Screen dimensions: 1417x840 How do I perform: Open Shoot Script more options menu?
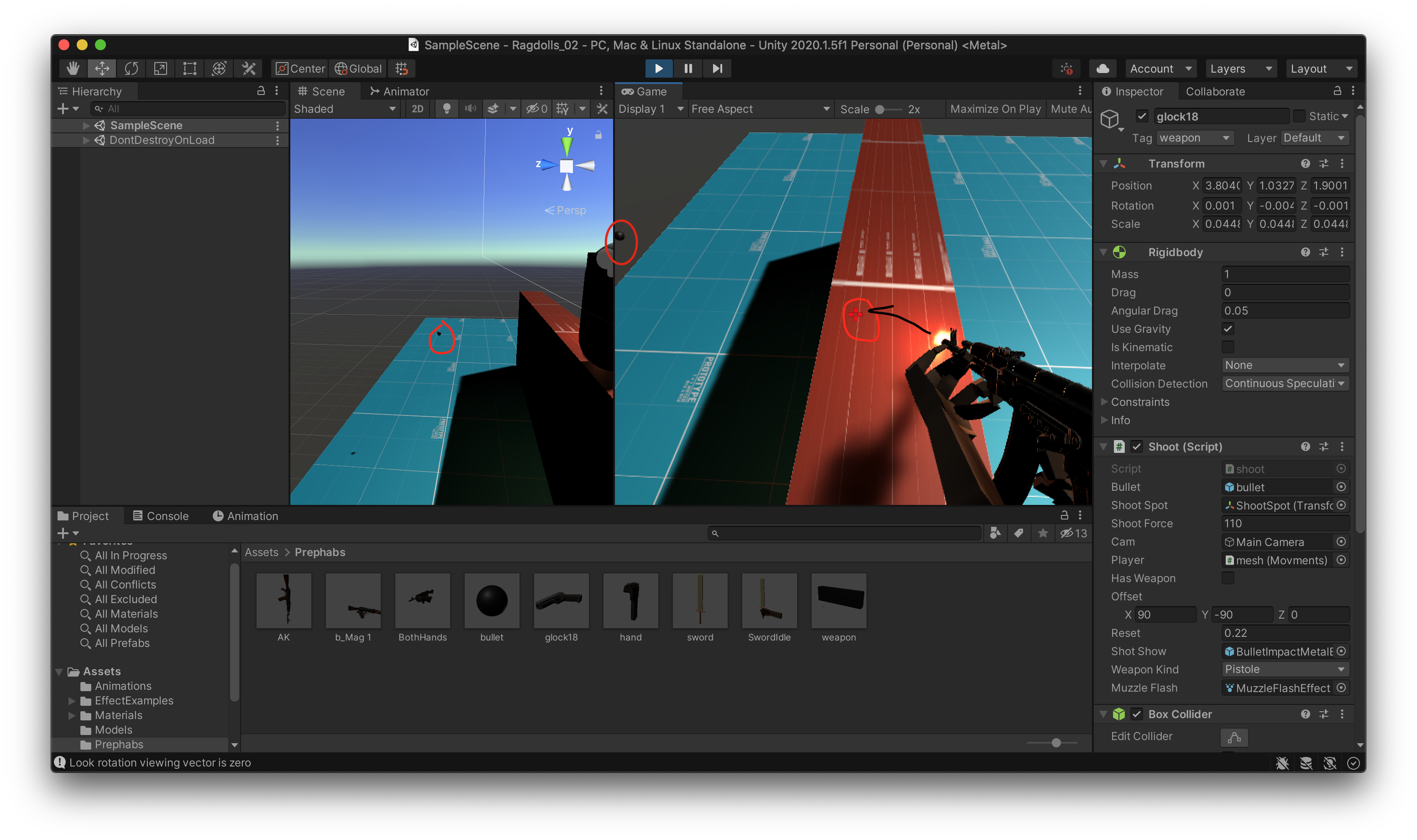tap(1342, 446)
